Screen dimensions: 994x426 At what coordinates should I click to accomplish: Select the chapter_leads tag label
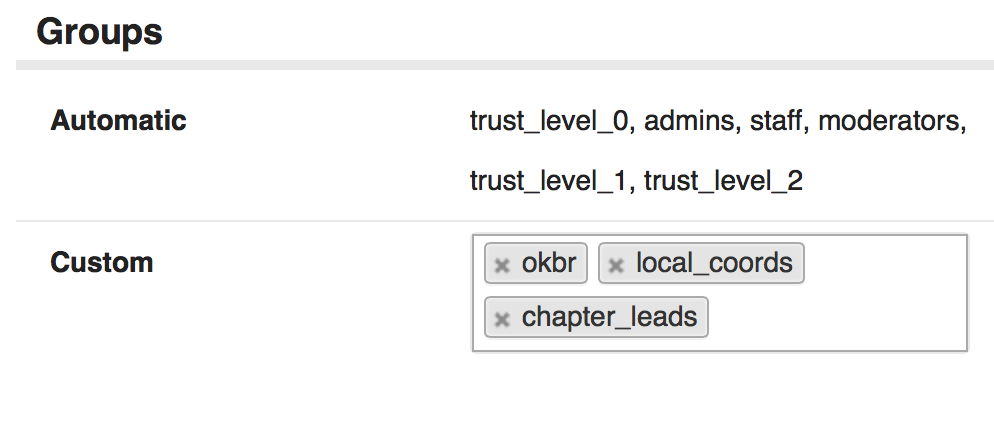click(609, 317)
